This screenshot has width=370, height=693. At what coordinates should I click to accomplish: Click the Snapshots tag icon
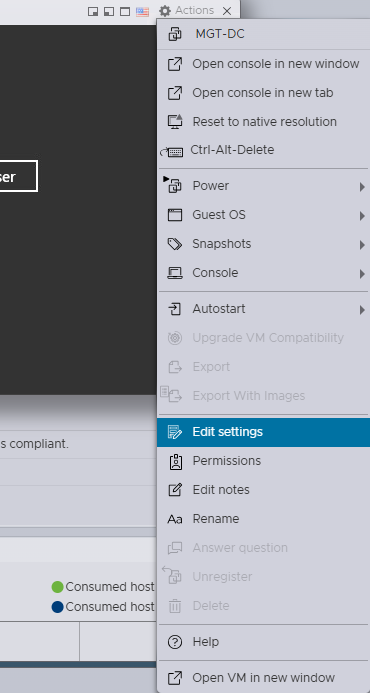coord(175,244)
